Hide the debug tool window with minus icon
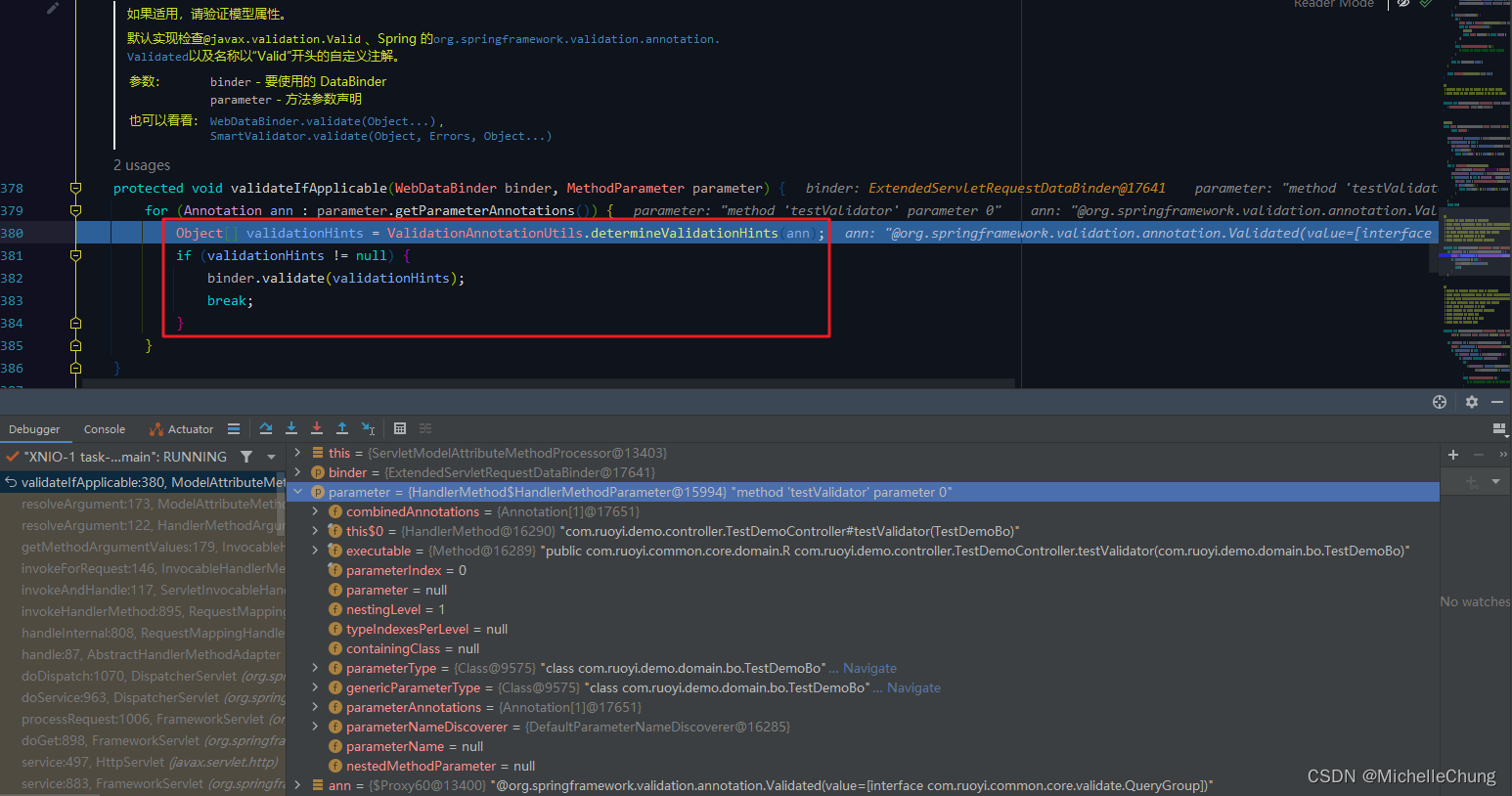Screen dimensions: 1512x796 pyautogui.click(x=1496, y=402)
